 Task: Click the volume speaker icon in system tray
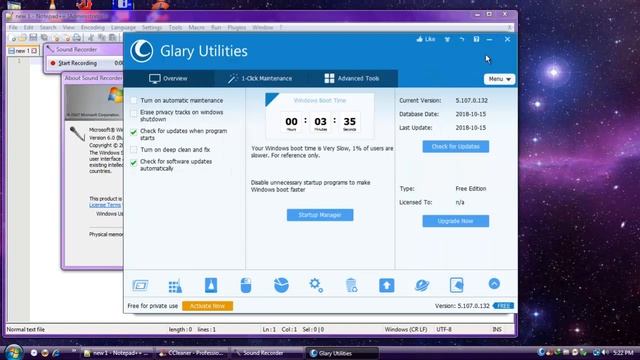pos(604,352)
